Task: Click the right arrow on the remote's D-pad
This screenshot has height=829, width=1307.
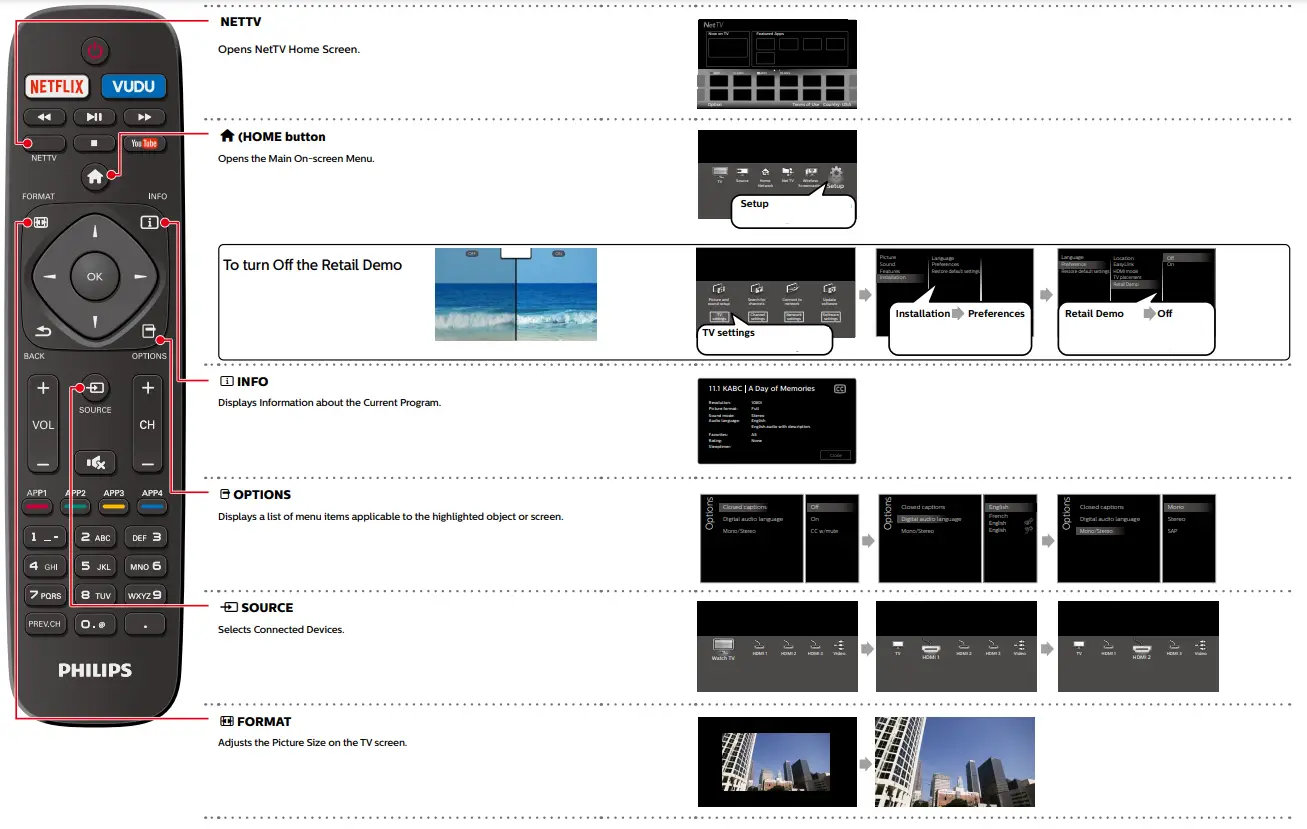Action: click(140, 277)
